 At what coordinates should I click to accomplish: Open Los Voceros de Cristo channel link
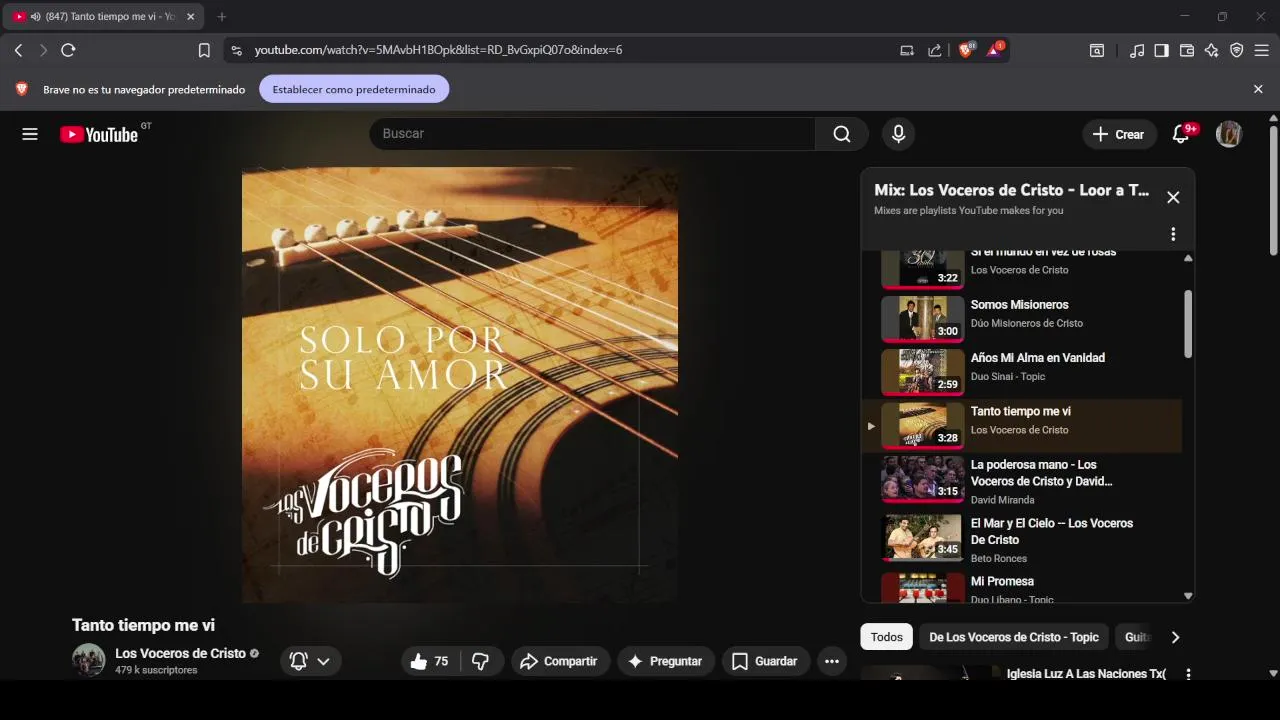coord(180,653)
